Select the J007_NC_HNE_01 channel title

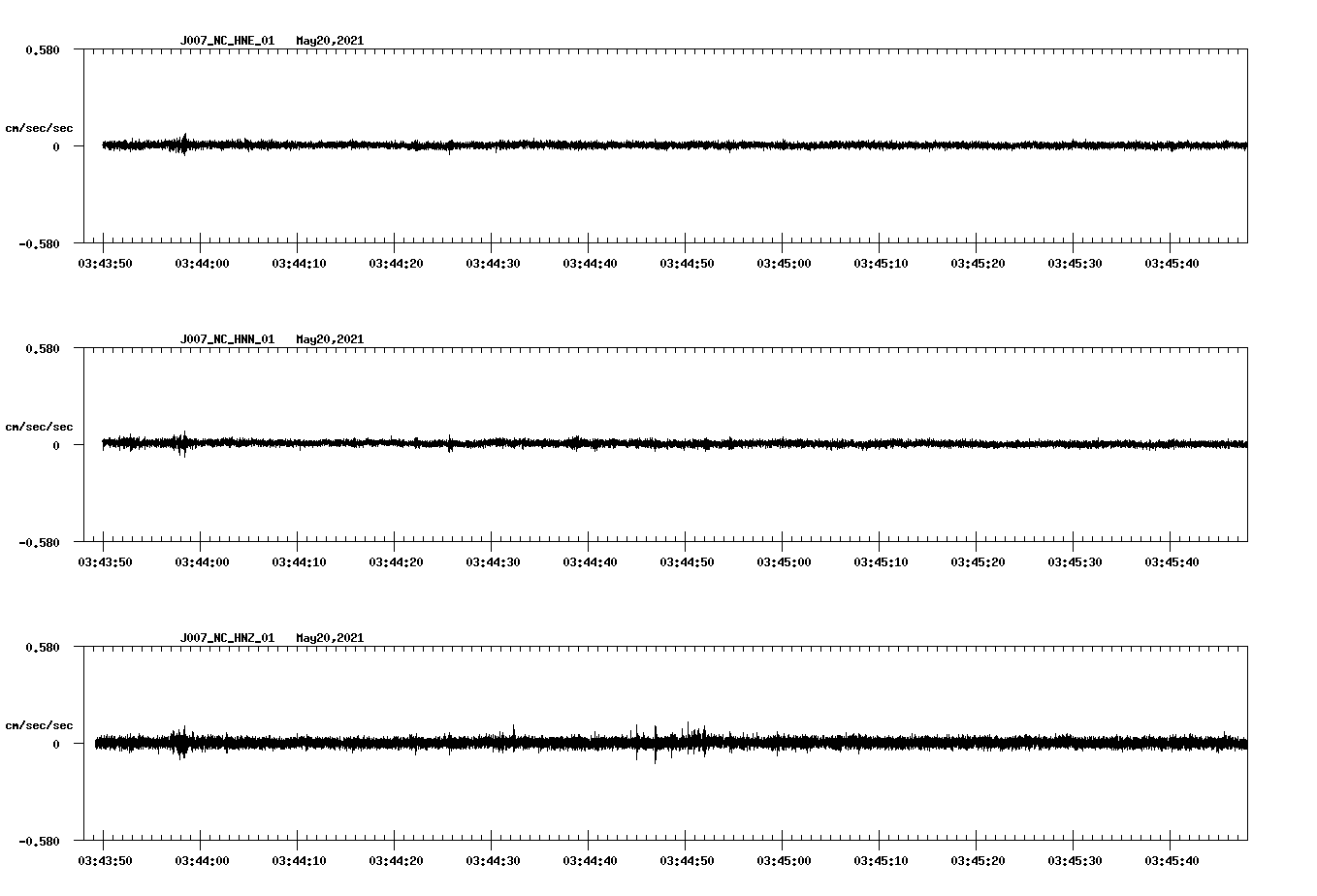228,41
